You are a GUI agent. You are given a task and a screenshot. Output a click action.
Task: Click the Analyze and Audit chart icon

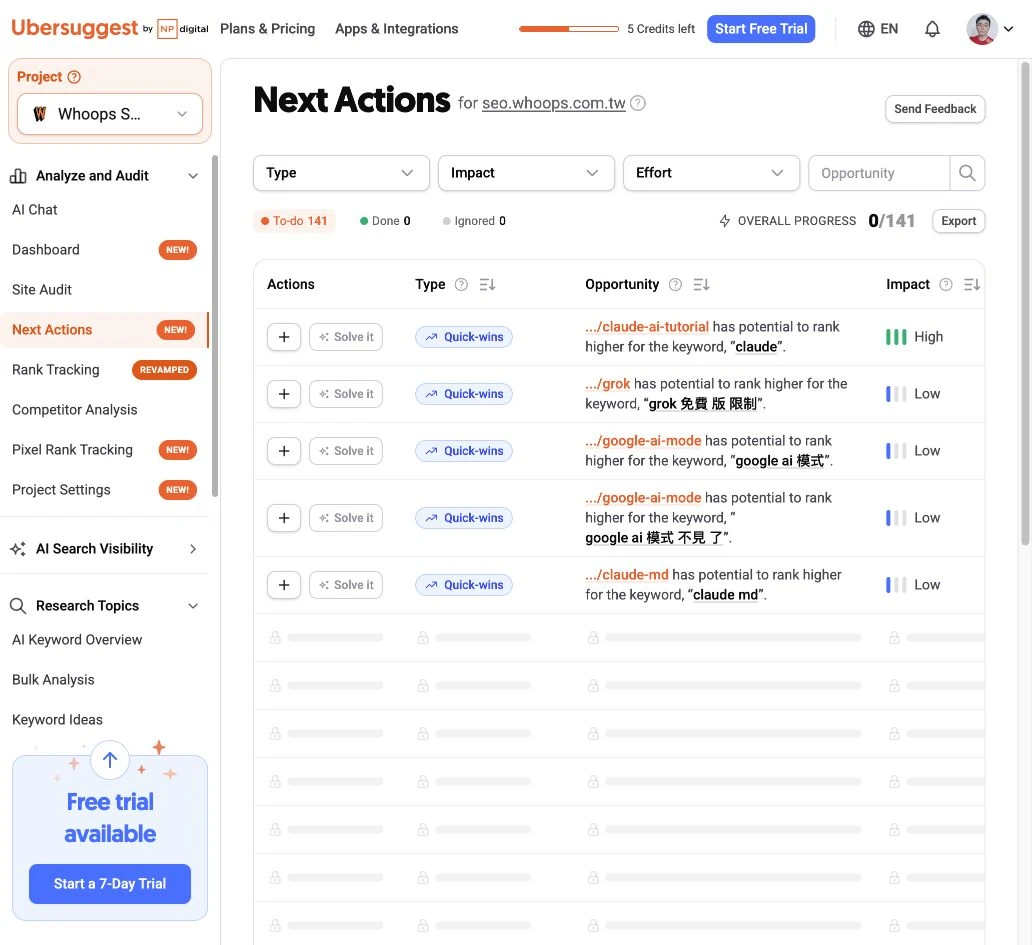point(18,176)
